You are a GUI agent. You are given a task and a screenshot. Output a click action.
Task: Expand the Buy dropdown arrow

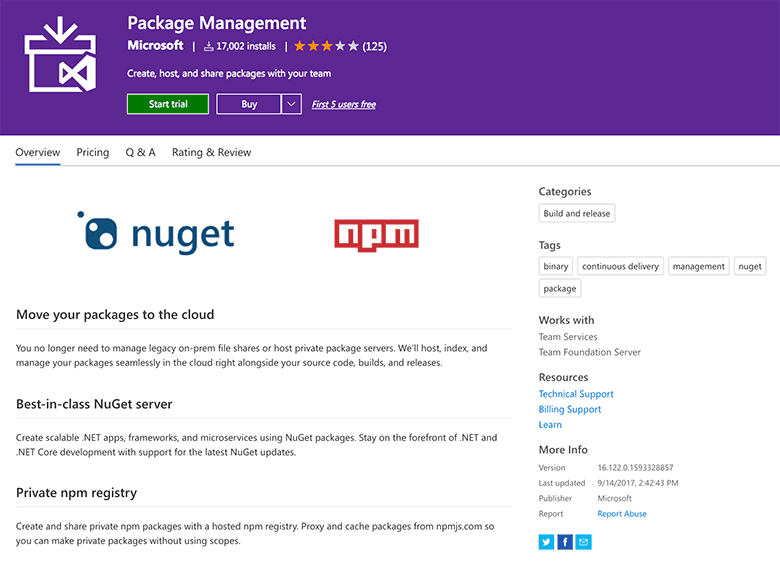pyautogui.click(x=291, y=104)
